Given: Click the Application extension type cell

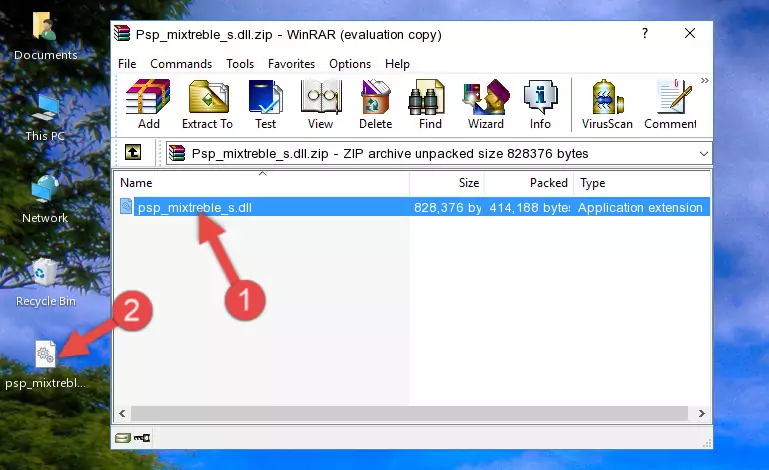Looking at the screenshot, I should 640,208.
